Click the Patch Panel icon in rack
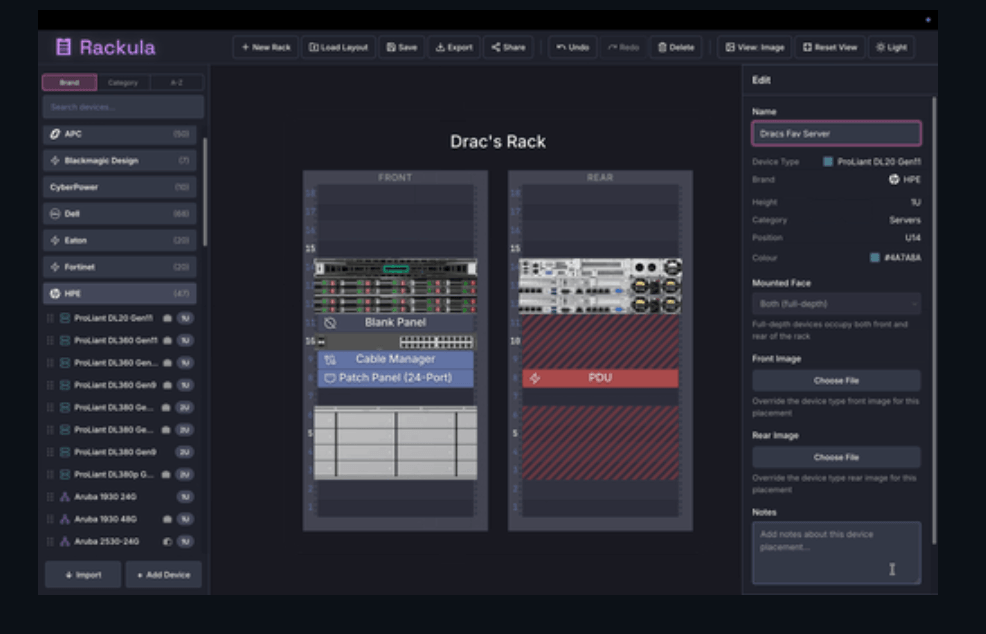 (x=330, y=378)
